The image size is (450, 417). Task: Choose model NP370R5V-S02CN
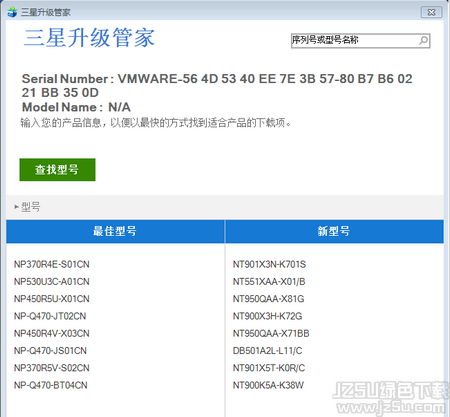point(52,368)
